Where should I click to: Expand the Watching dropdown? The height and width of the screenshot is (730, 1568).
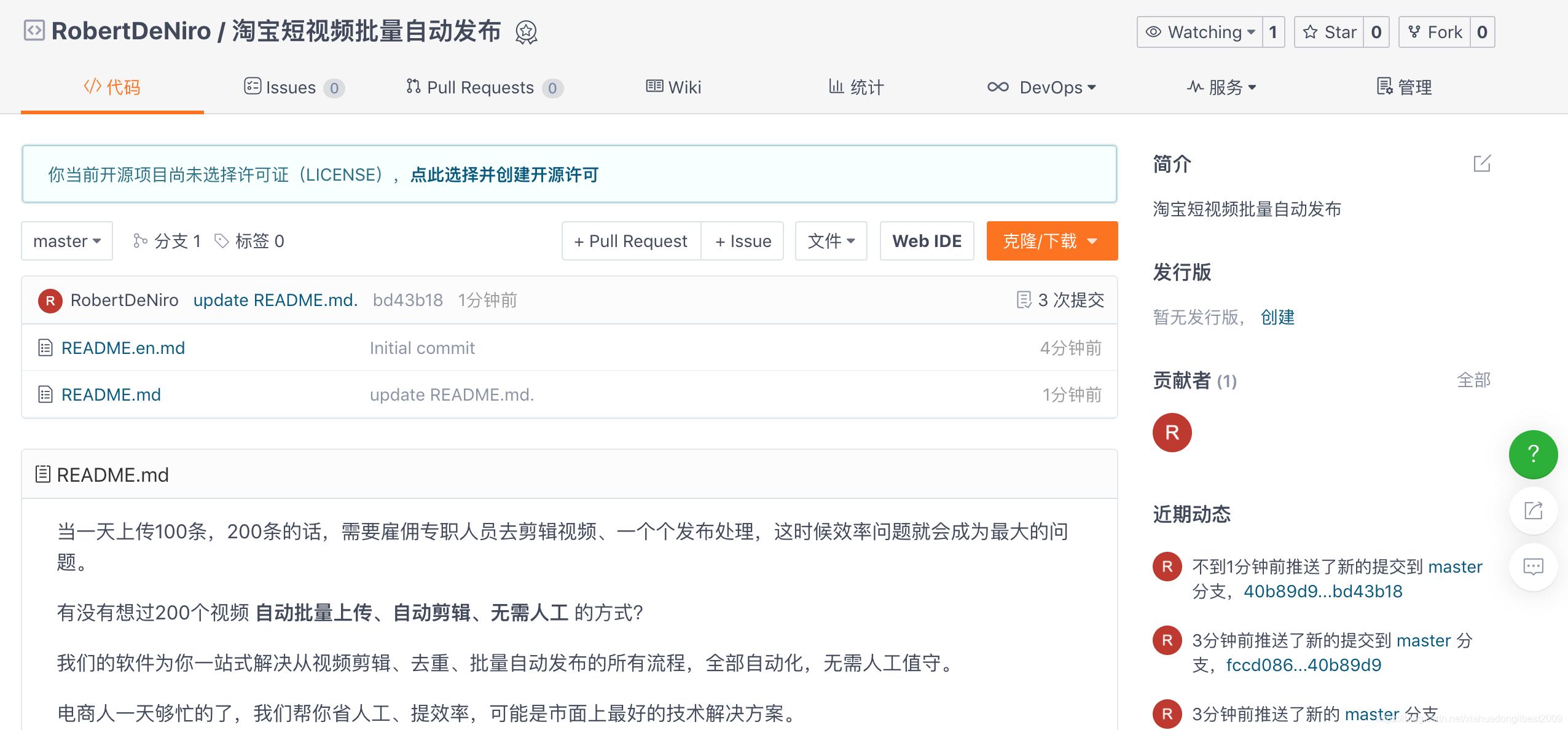(x=1200, y=32)
